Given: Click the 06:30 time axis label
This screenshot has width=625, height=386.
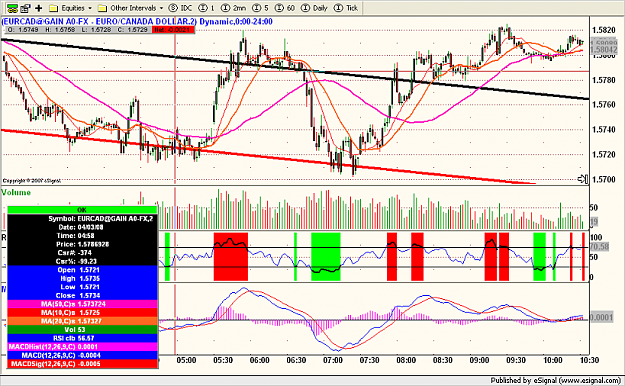Looking at the screenshot, I should pyautogui.click(x=296, y=360).
